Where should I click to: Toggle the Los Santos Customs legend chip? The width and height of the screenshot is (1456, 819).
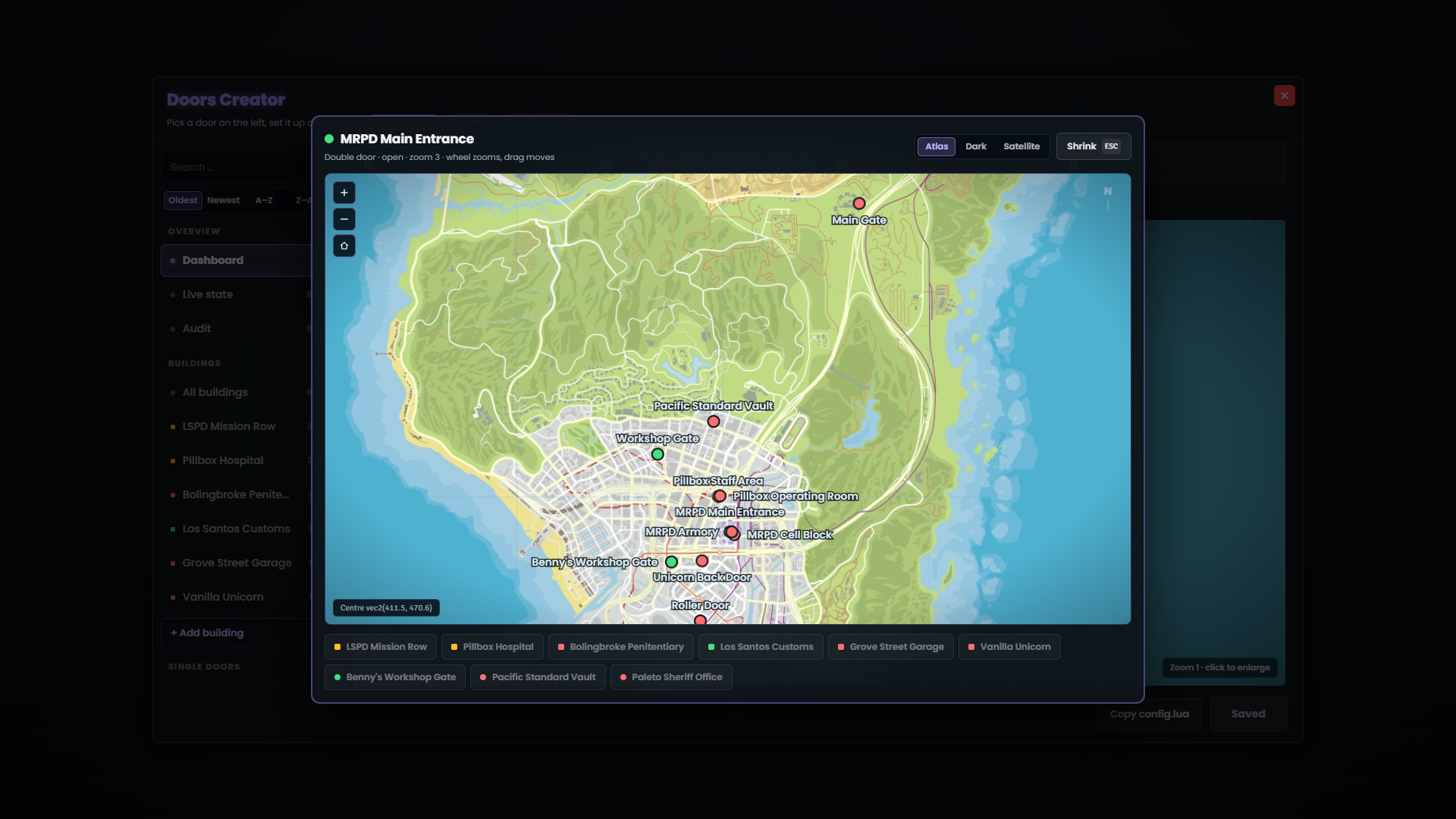(x=761, y=647)
